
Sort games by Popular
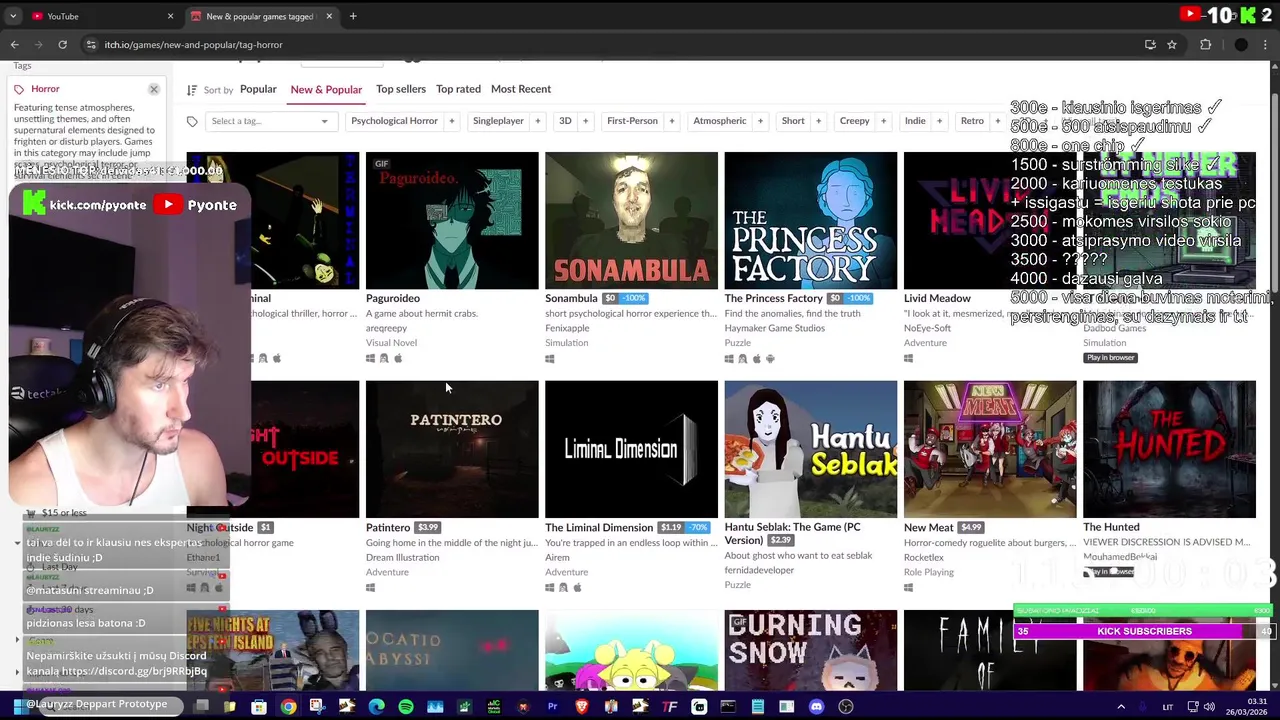coord(258,89)
